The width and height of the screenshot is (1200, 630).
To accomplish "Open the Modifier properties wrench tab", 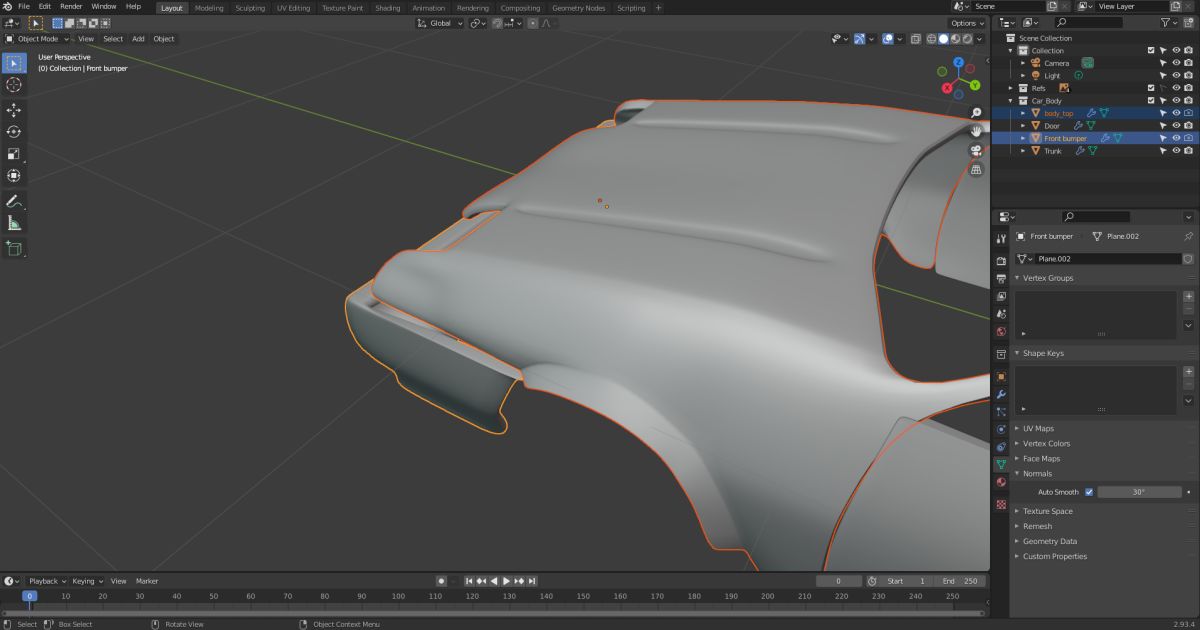I will (1001, 395).
